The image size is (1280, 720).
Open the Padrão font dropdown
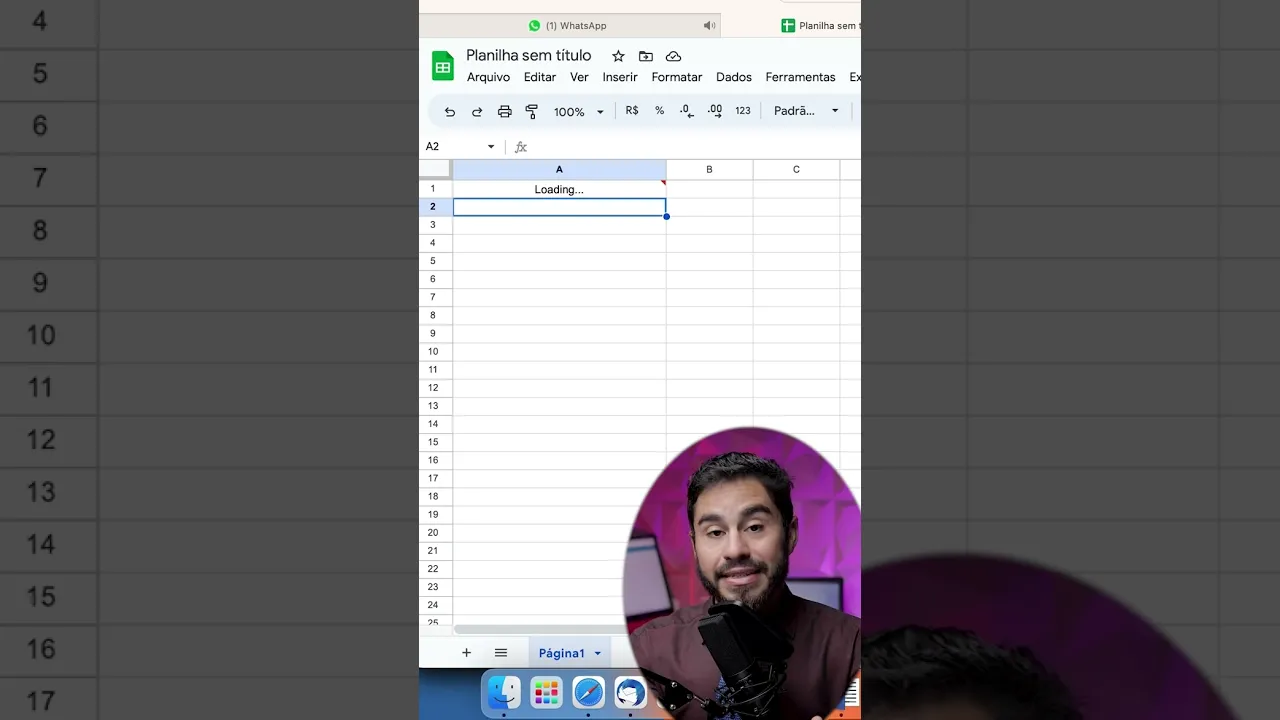(x=806, y=111)
